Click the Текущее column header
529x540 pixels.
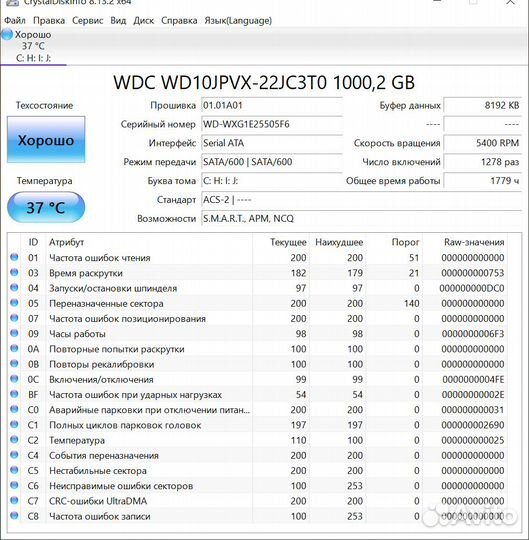288,242
